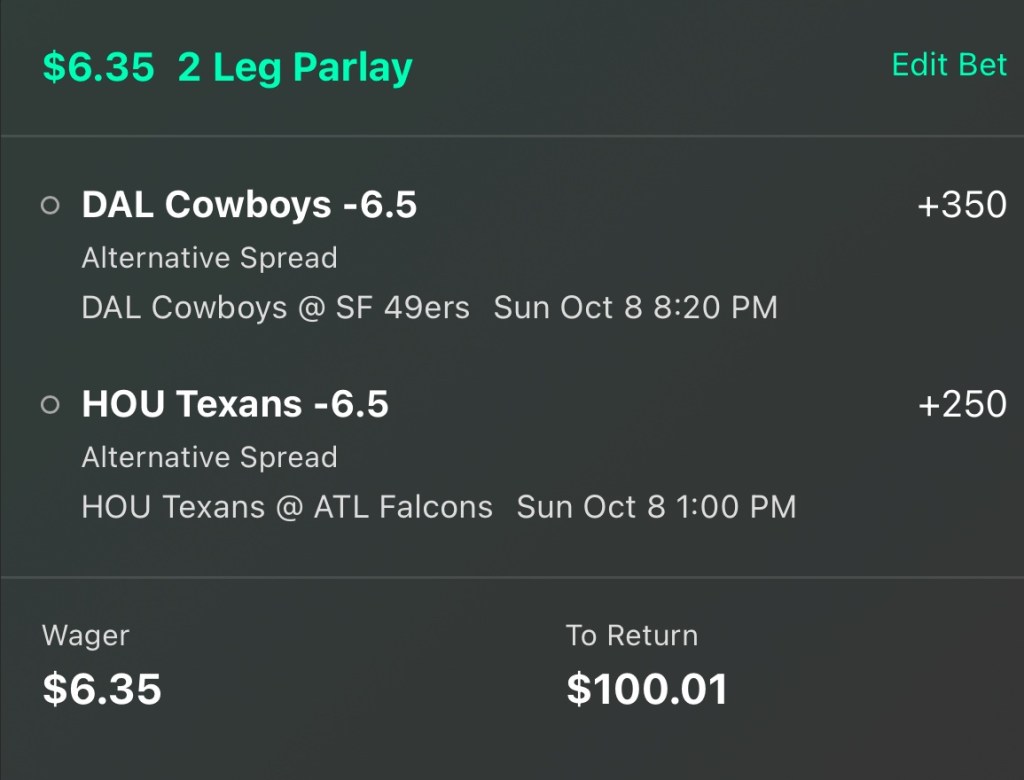Select the circle marker beside HOU Texans
1024x780 pixels.
click(x=50, y=405)
